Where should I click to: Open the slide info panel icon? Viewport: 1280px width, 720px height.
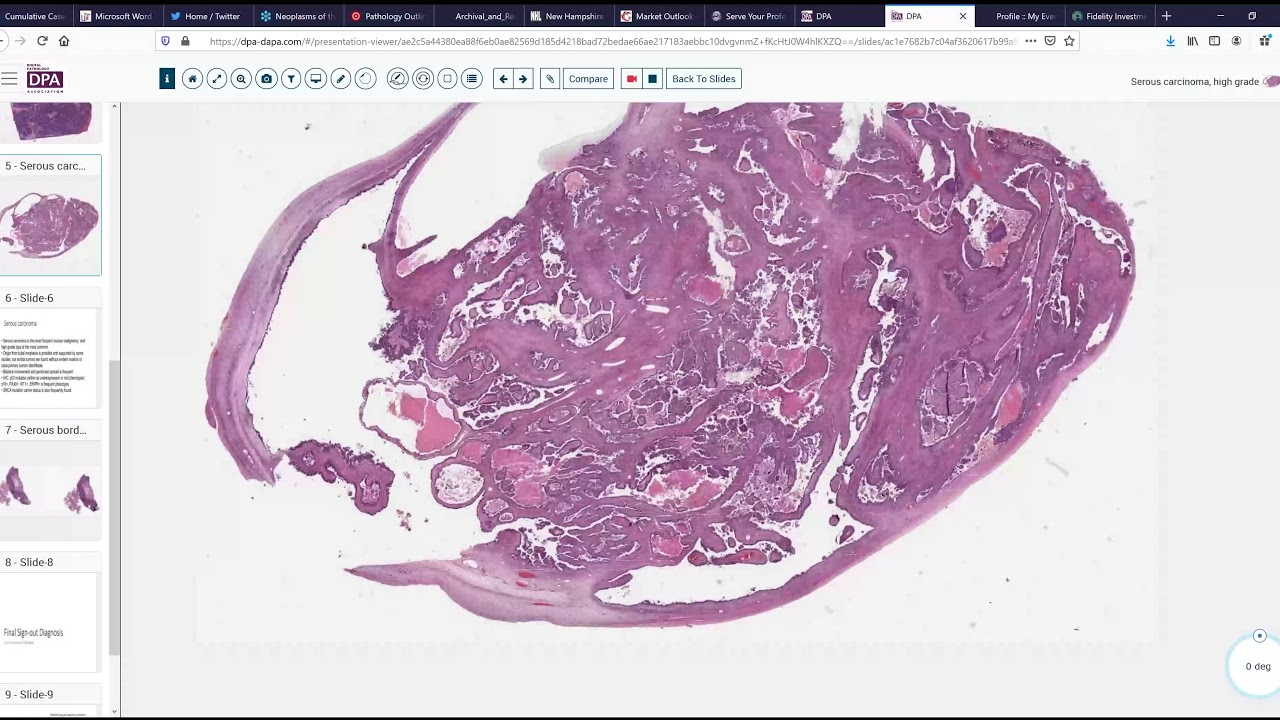[x=167, y=79]
